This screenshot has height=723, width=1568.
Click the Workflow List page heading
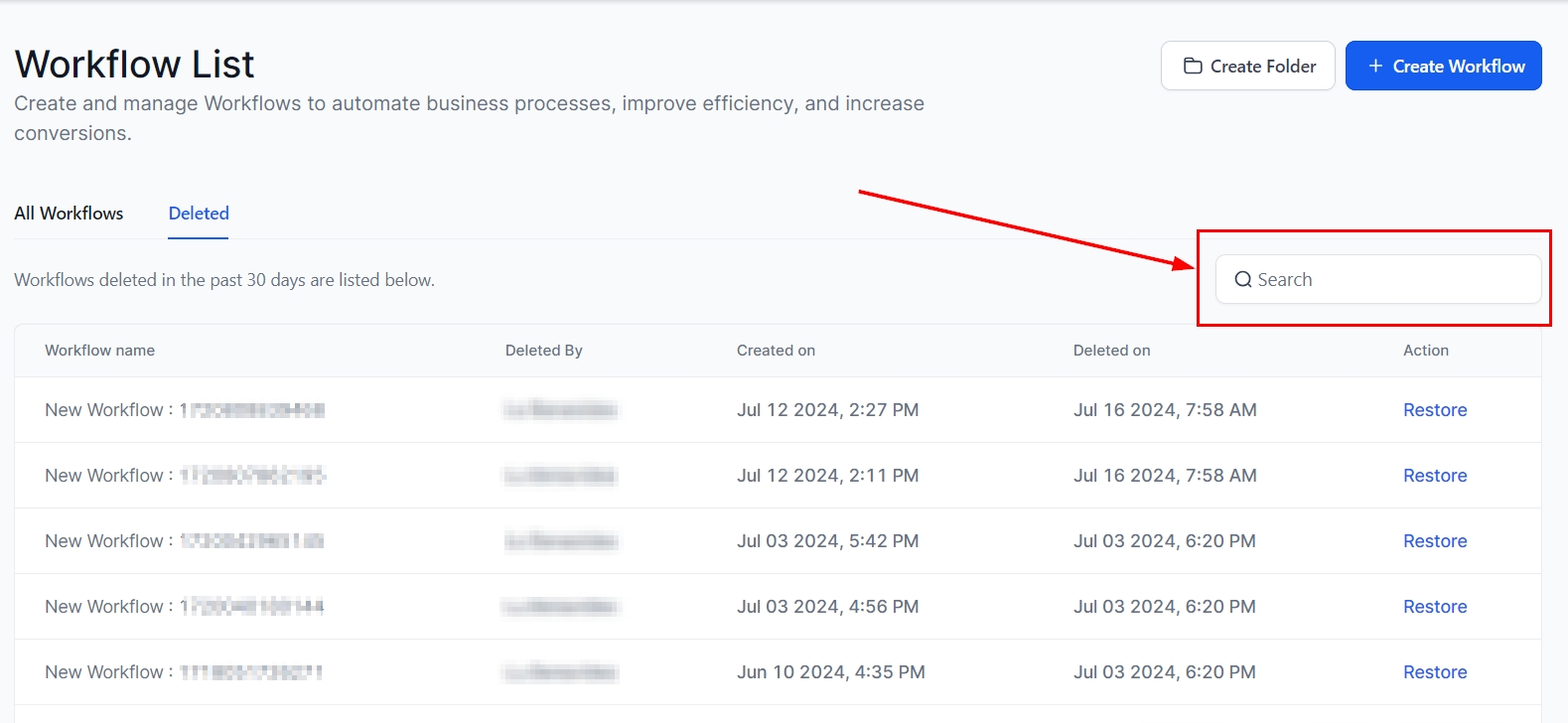(x=134, y=65)
